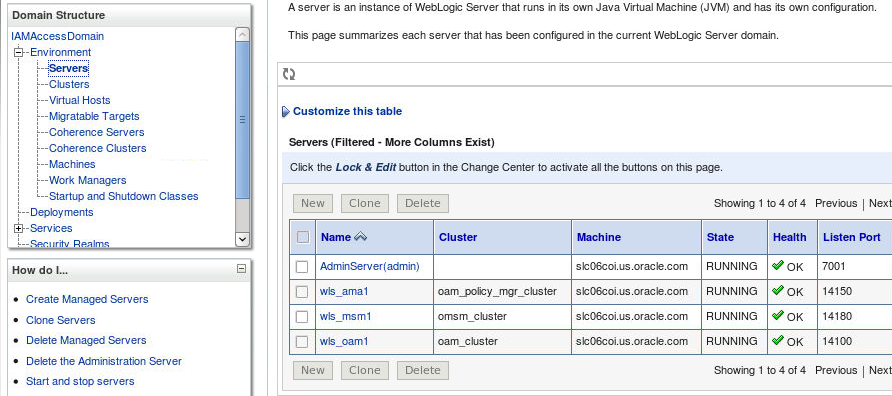892x396 pixels.
Task: Open Services in the domain tree
Action: pyautogui.click(x=51, y=228)
